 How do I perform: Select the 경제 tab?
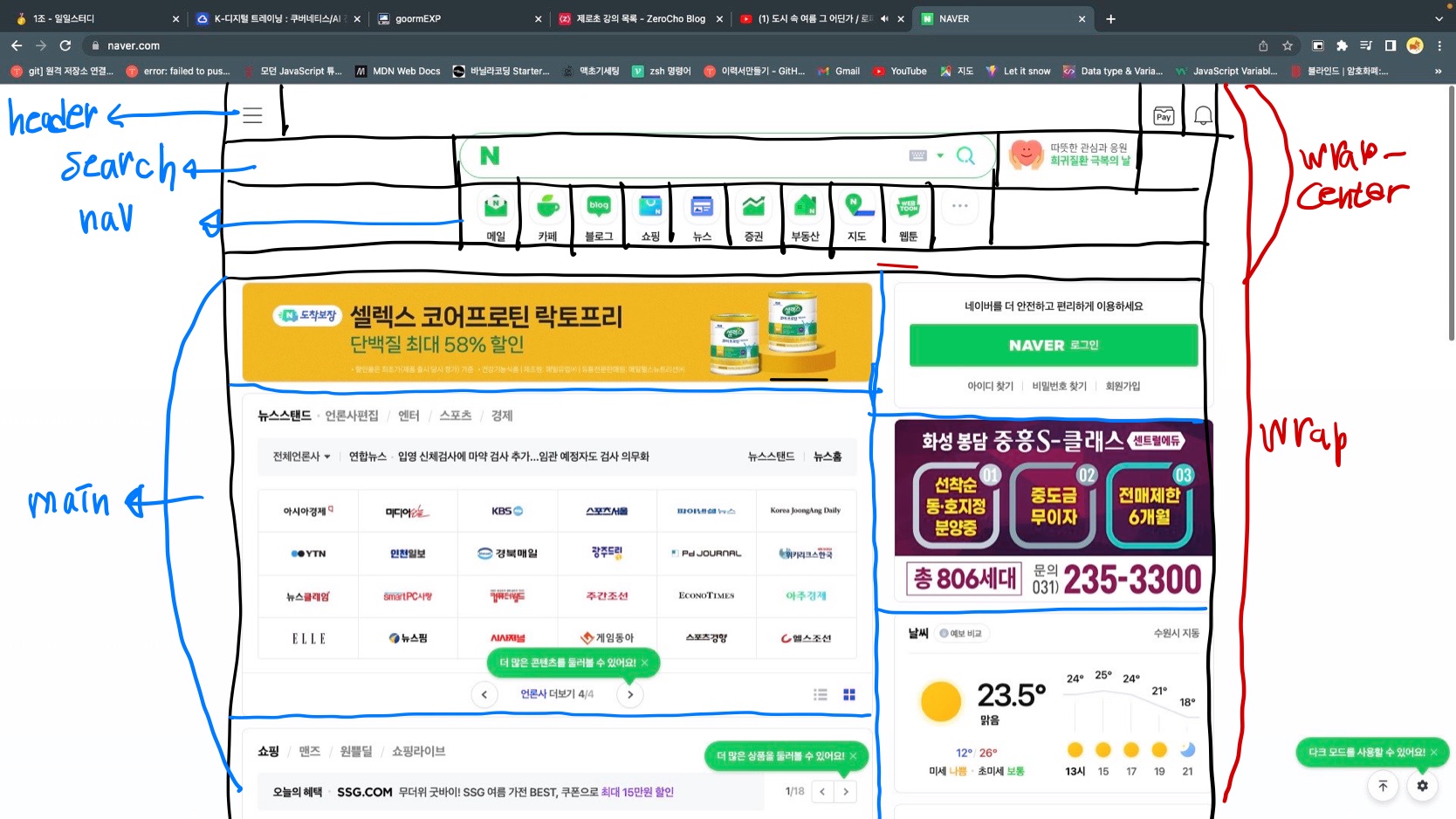click(502, 416)
